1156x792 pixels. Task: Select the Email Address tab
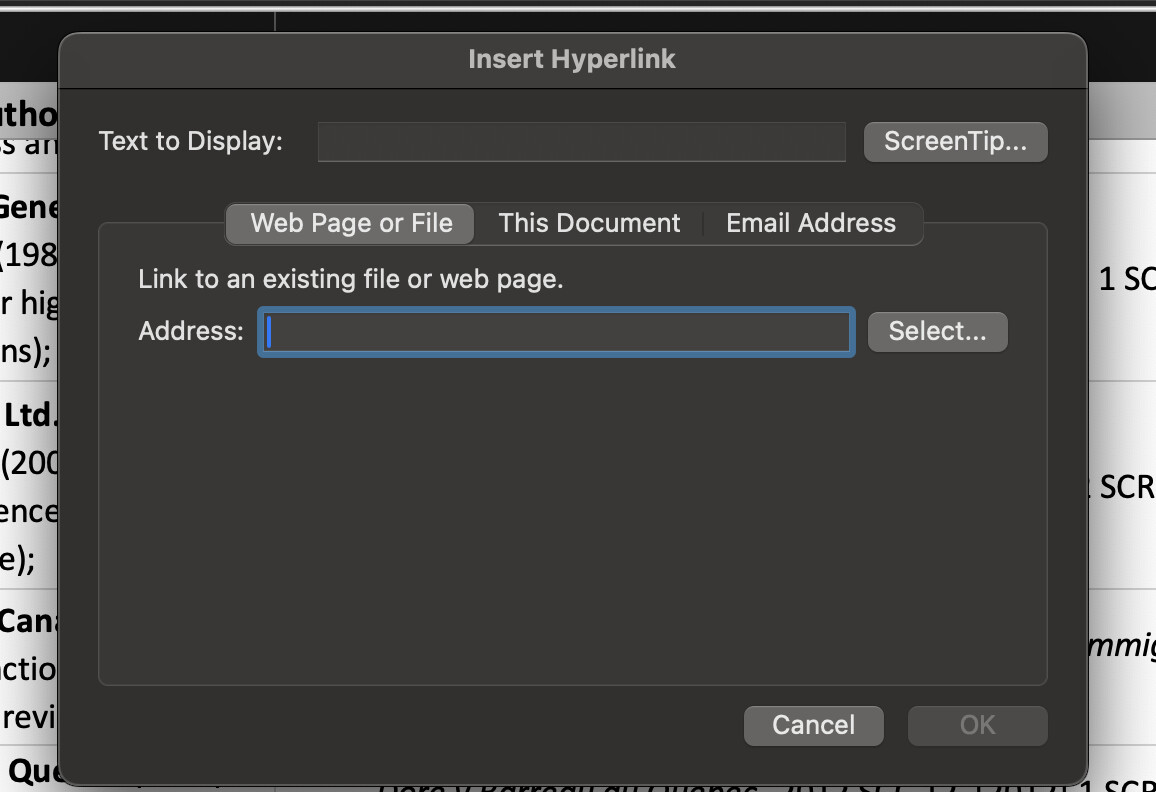point(810,223)
